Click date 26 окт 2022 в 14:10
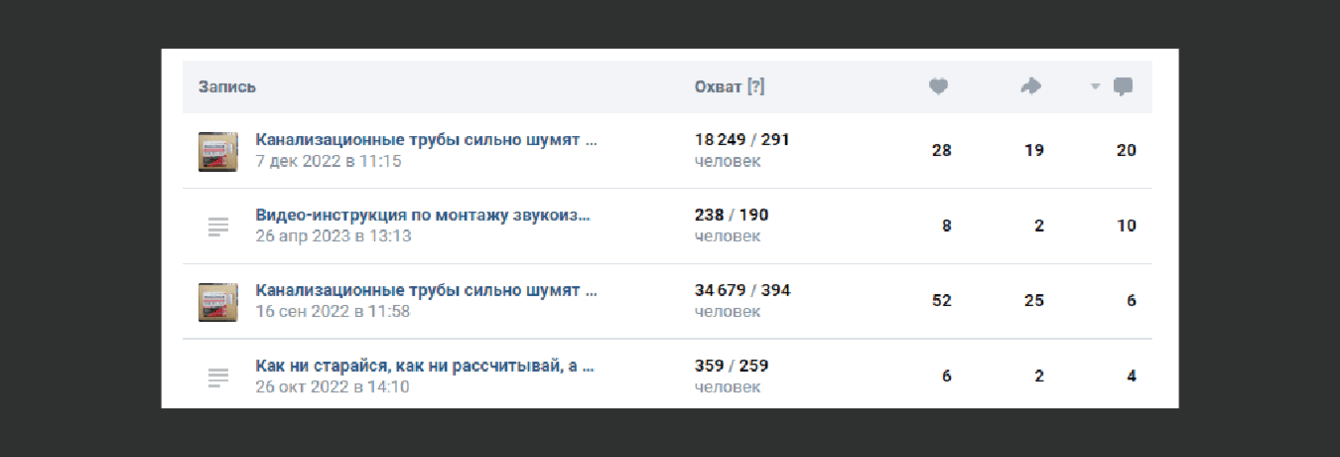This screenshot has height=457, width=1340. click(332, 387)
